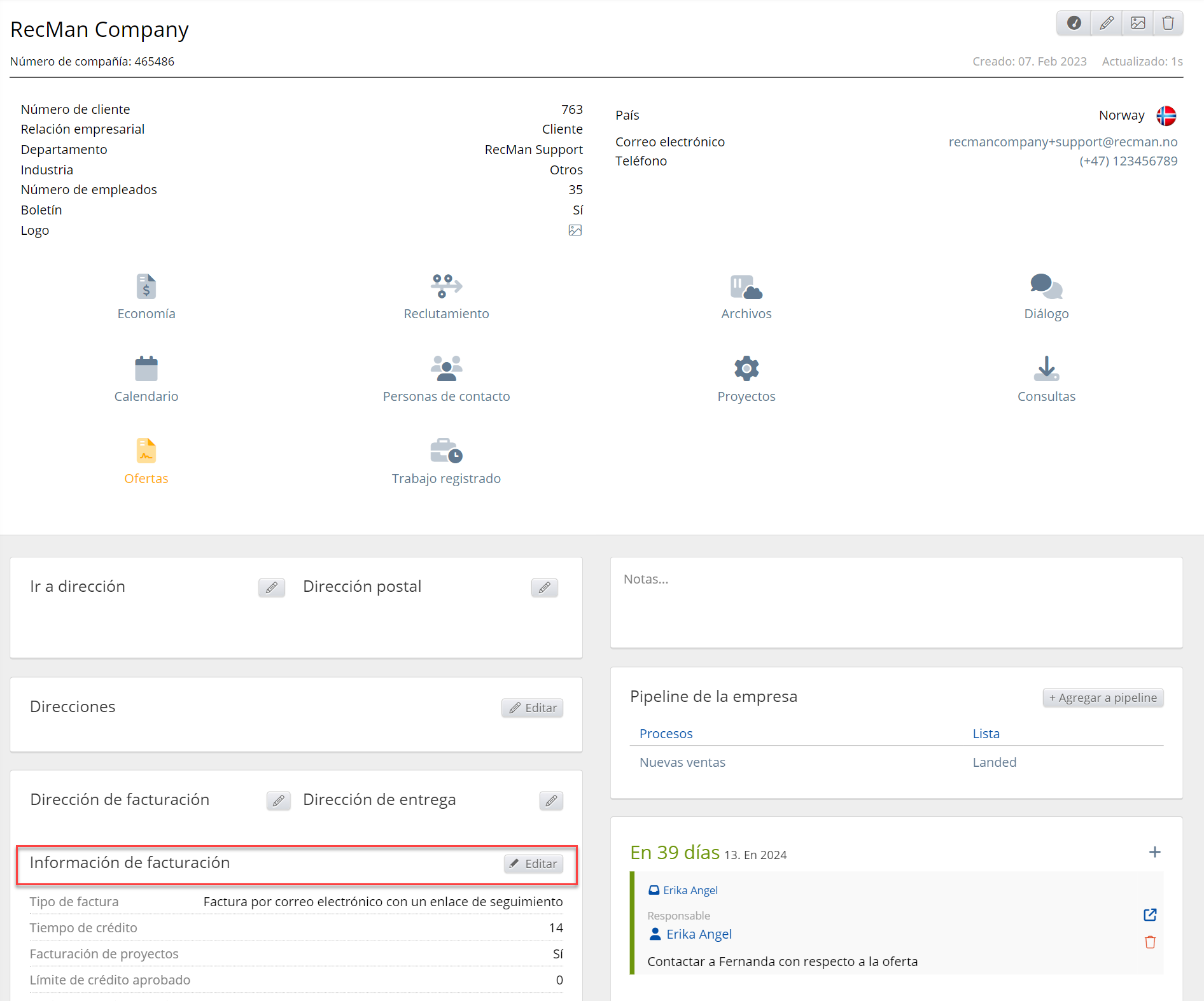The height and width of the screenshot is (1001, 1204).
Task: Open the Diálogo chat icon
Action: (x=1046, y=287)
